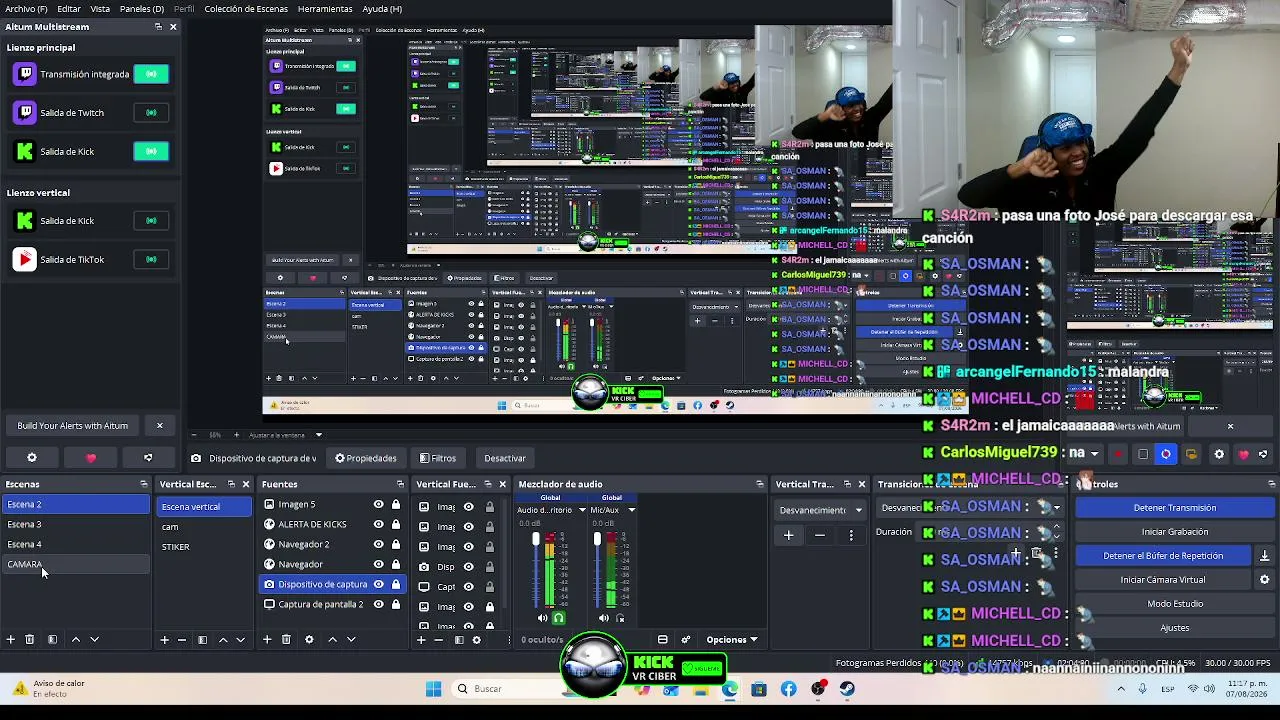Image resolution: width=1280 pixels, height=720 pixels.
Task: Move scene up in Escenas panel
Action: point(75,639)
